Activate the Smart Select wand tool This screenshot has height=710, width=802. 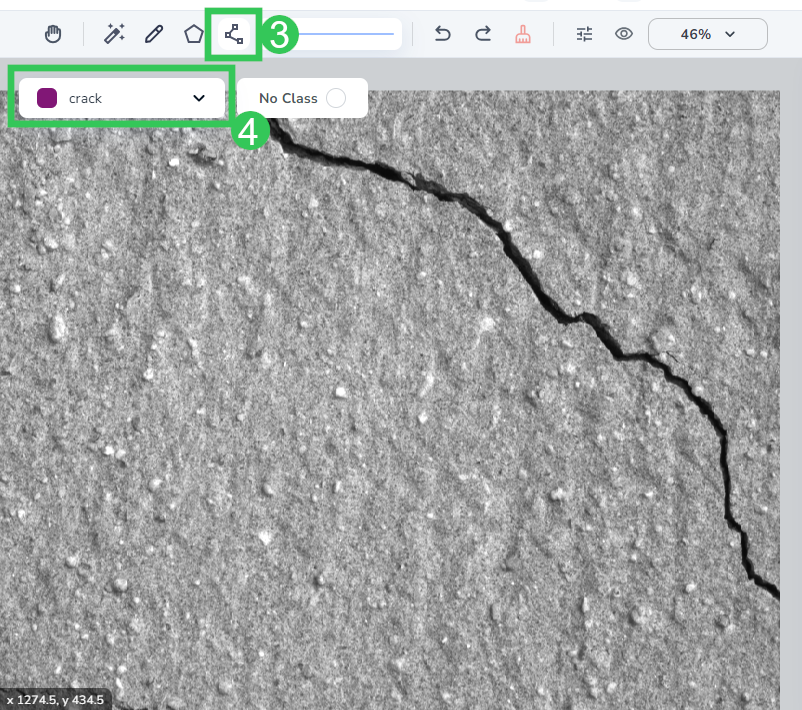tap(113, 33)
